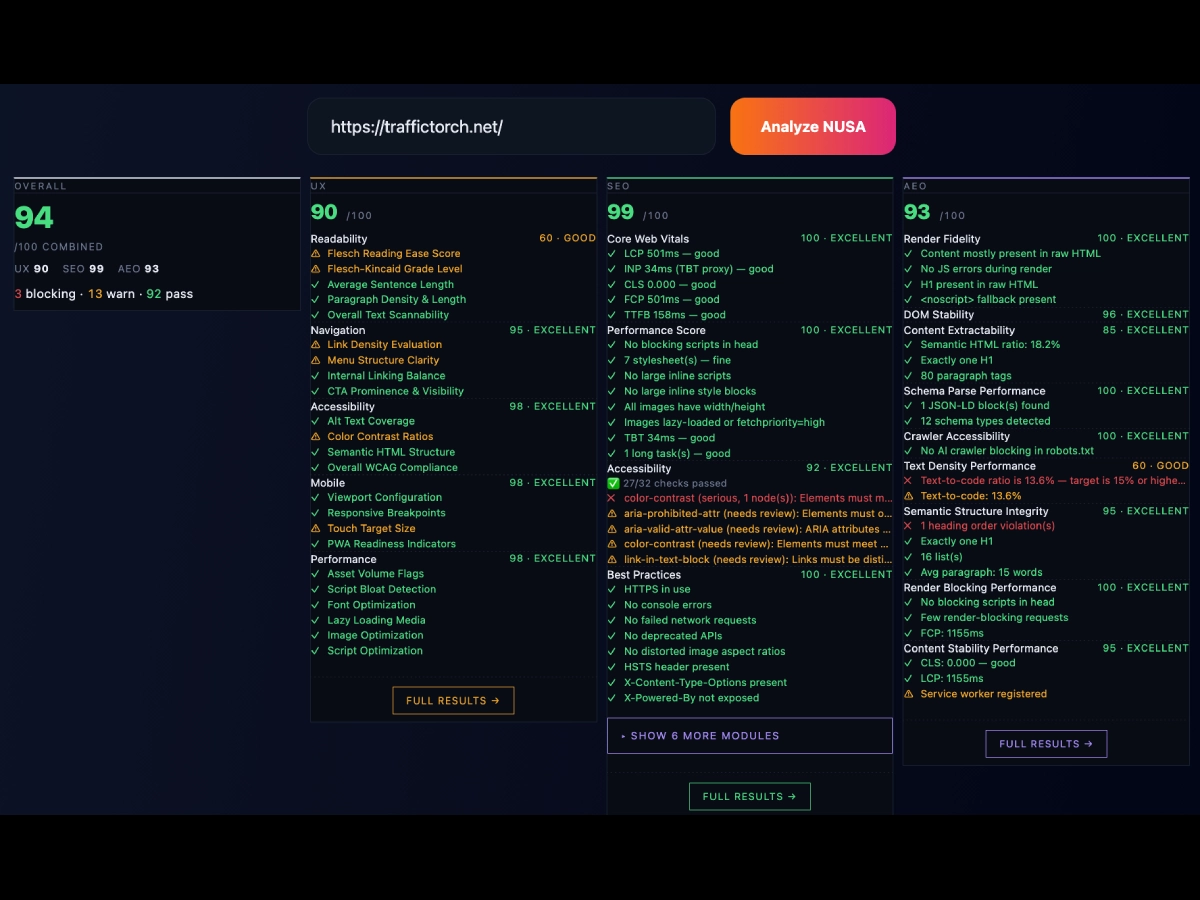Click the red X beside Text-to-code ratio is 13.6%
The height and width of the screenshot is (900, 1200).
click(908, 481)
